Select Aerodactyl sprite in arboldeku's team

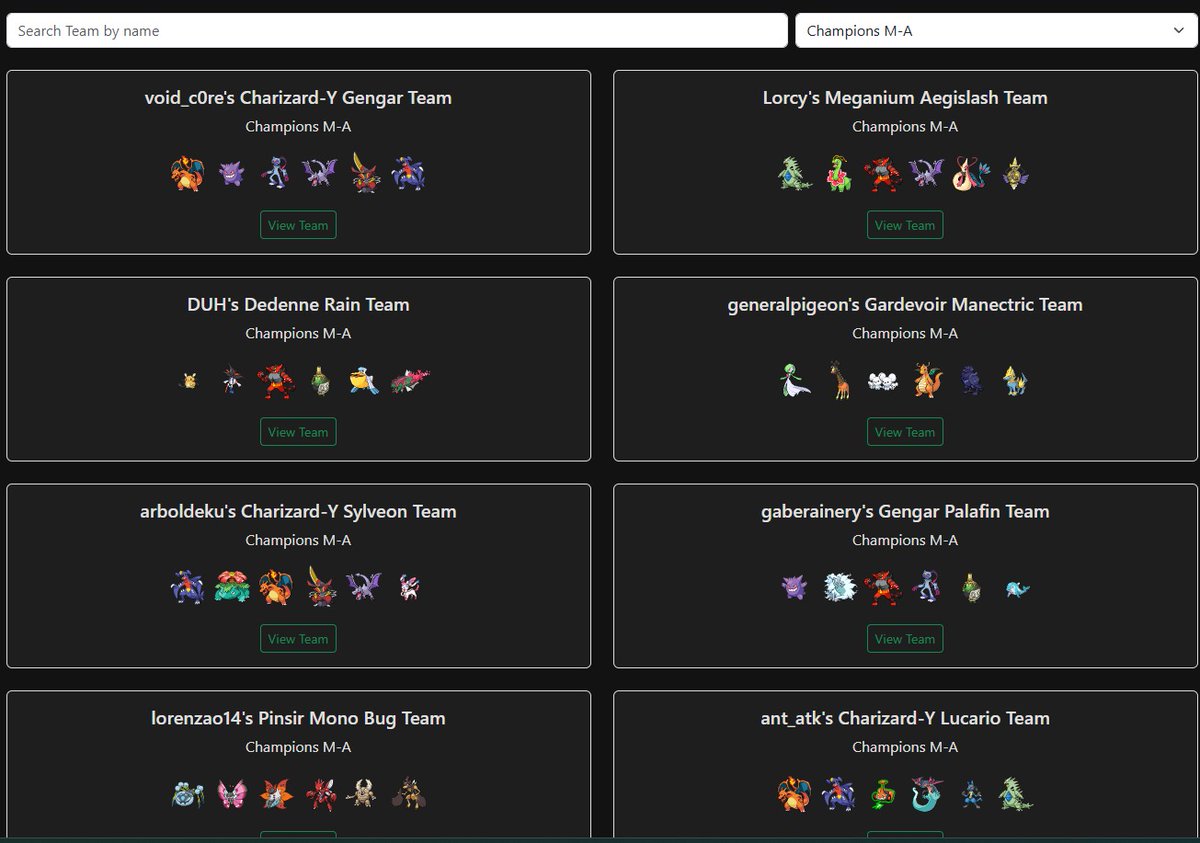(365, 587)
